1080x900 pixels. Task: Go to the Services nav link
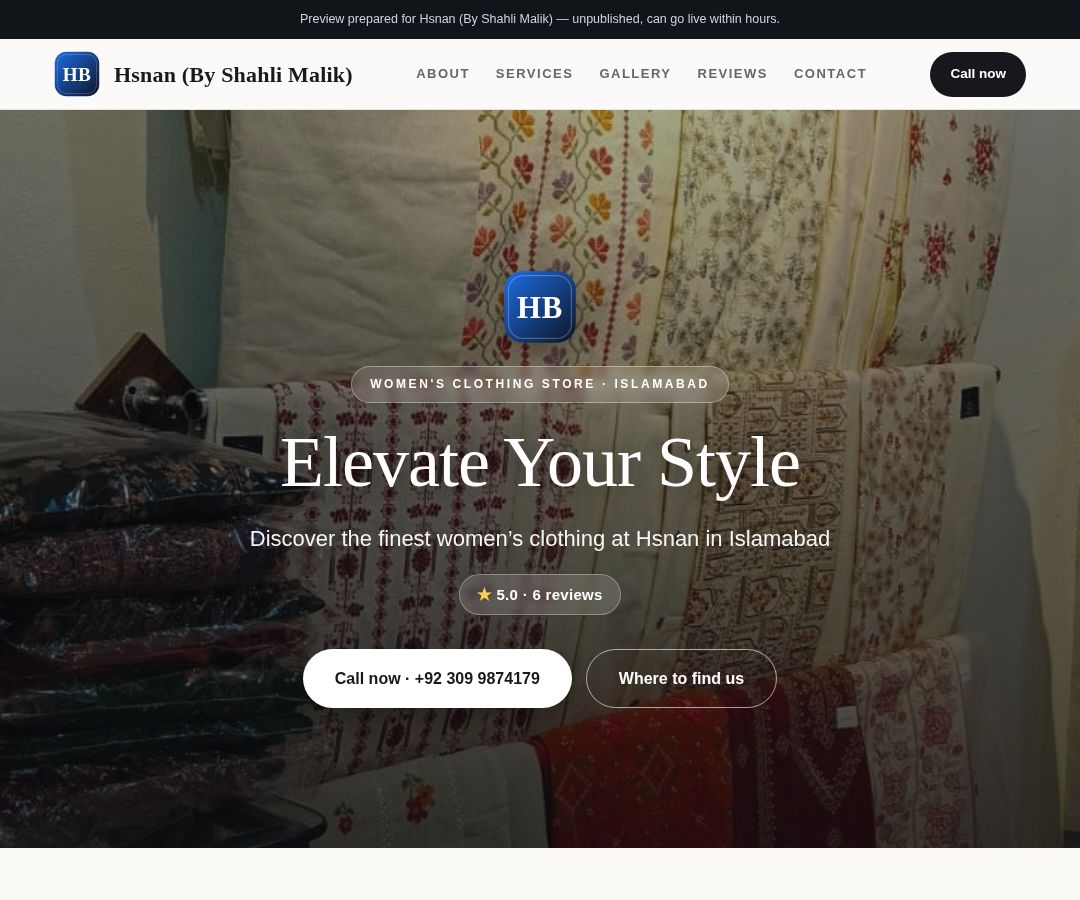point(534,74)
